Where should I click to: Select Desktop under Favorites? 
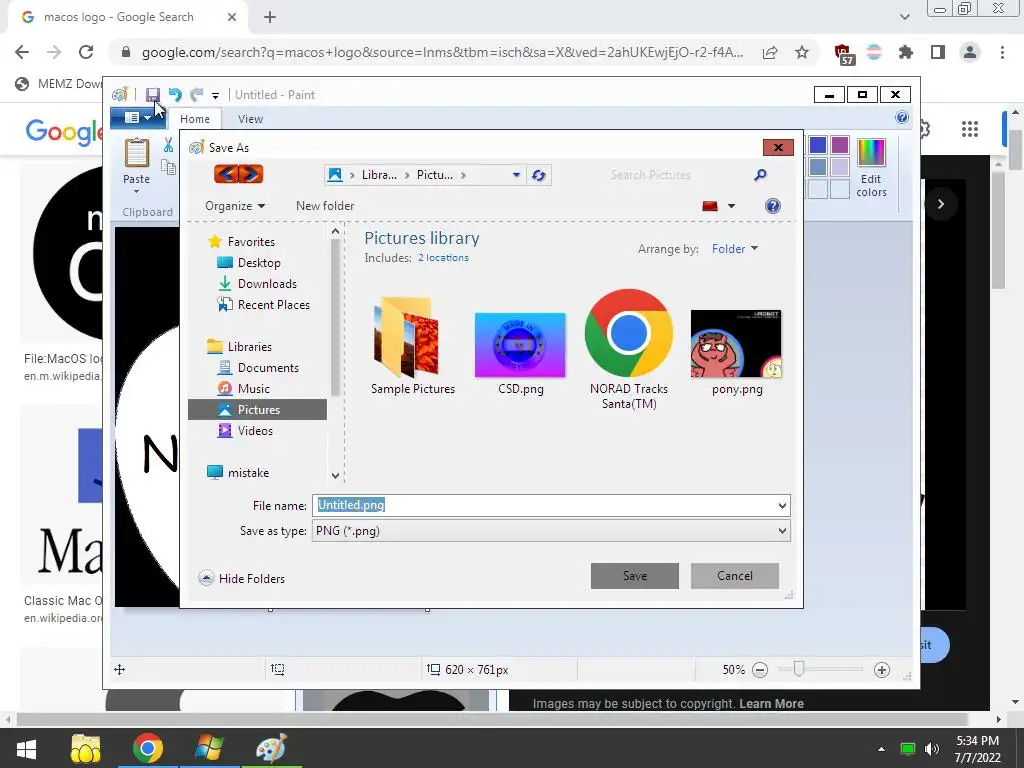point(249,263)
